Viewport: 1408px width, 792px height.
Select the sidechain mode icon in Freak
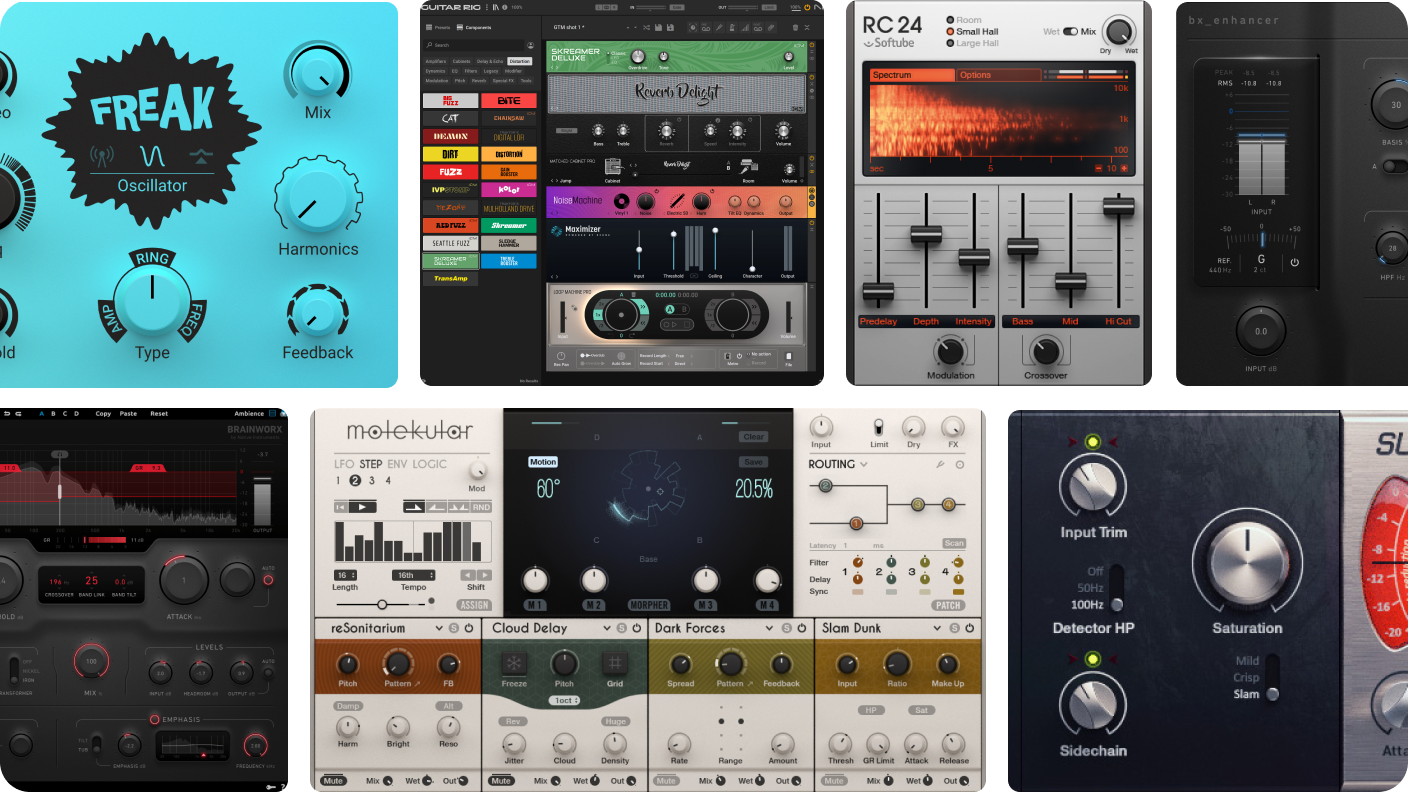coord(201,156)
